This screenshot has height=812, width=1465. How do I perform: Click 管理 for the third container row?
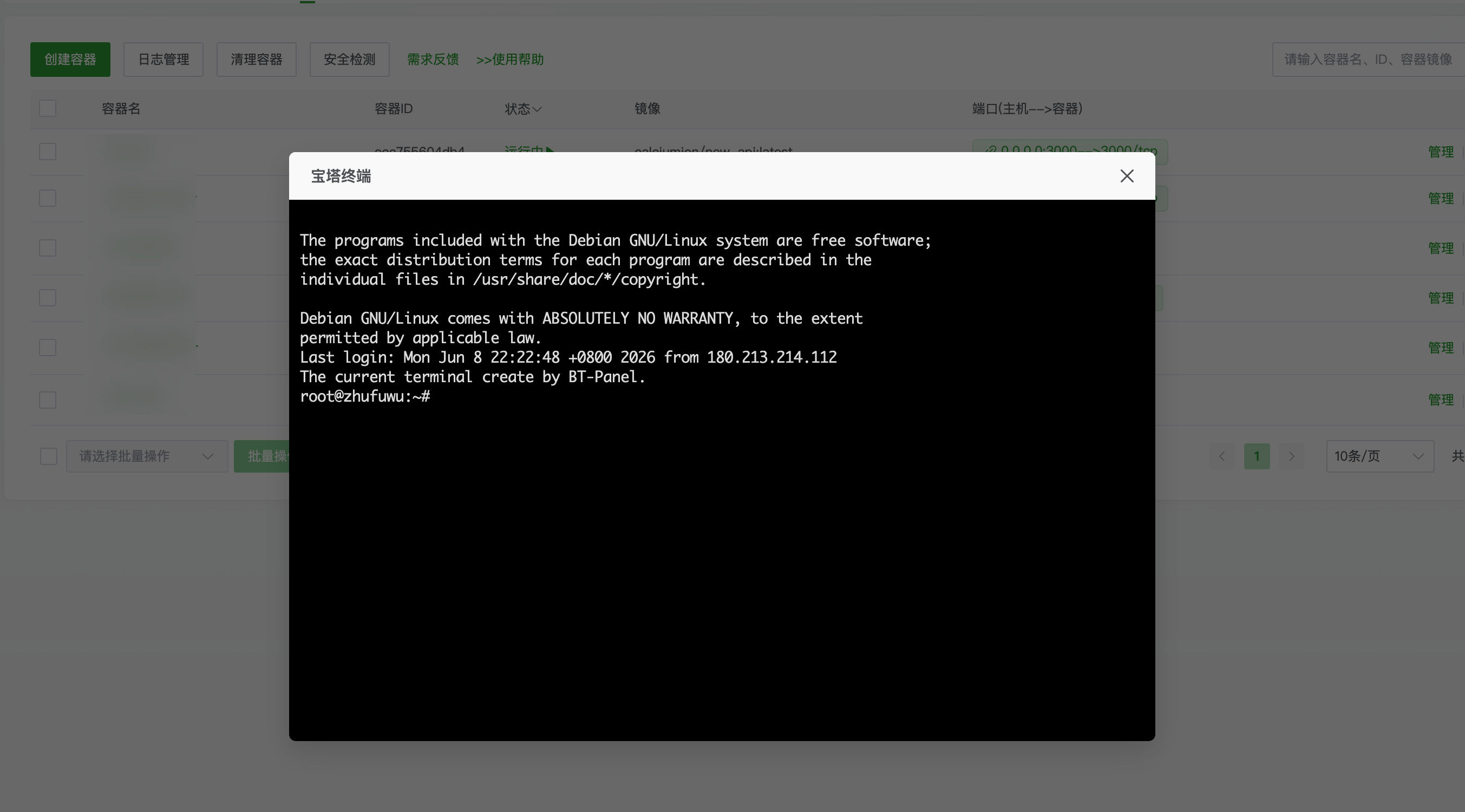pos(1441,248)
